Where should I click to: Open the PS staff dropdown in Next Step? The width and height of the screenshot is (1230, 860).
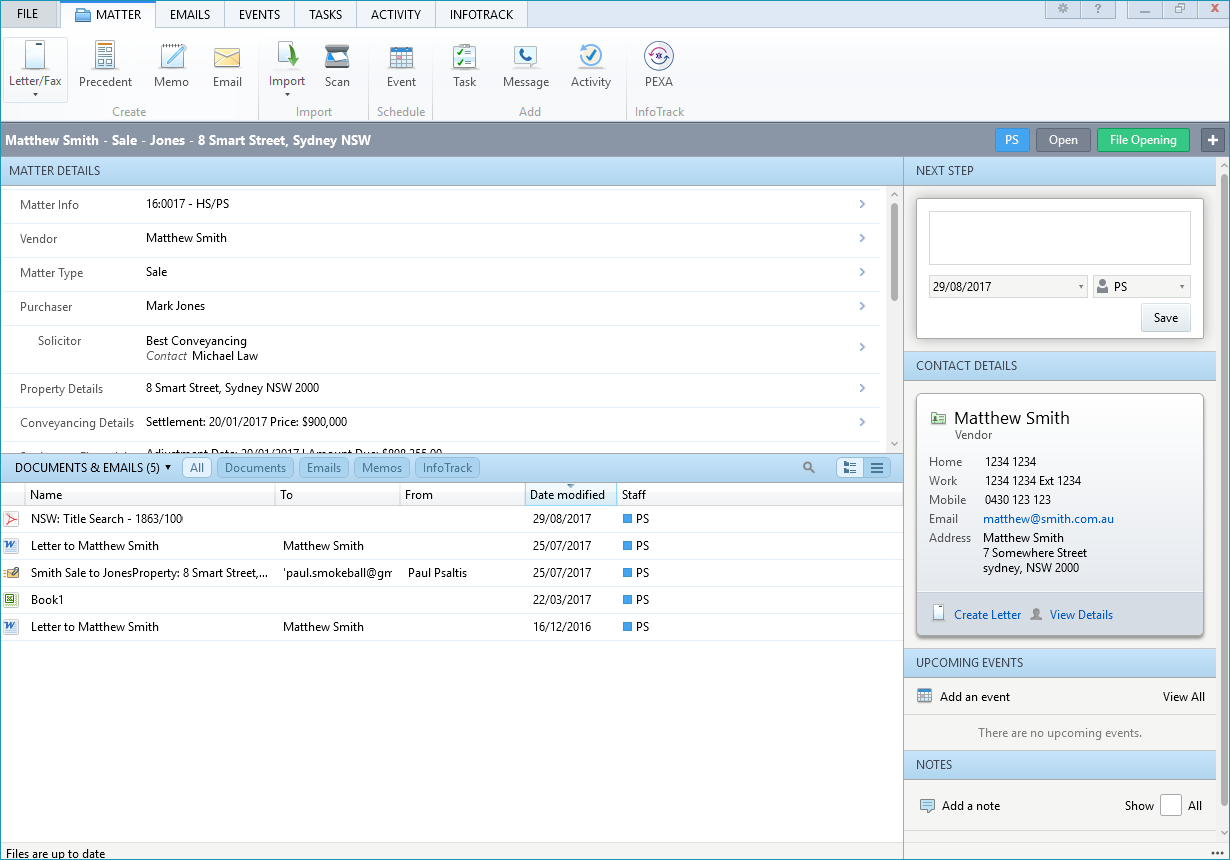pos(1182,287)
